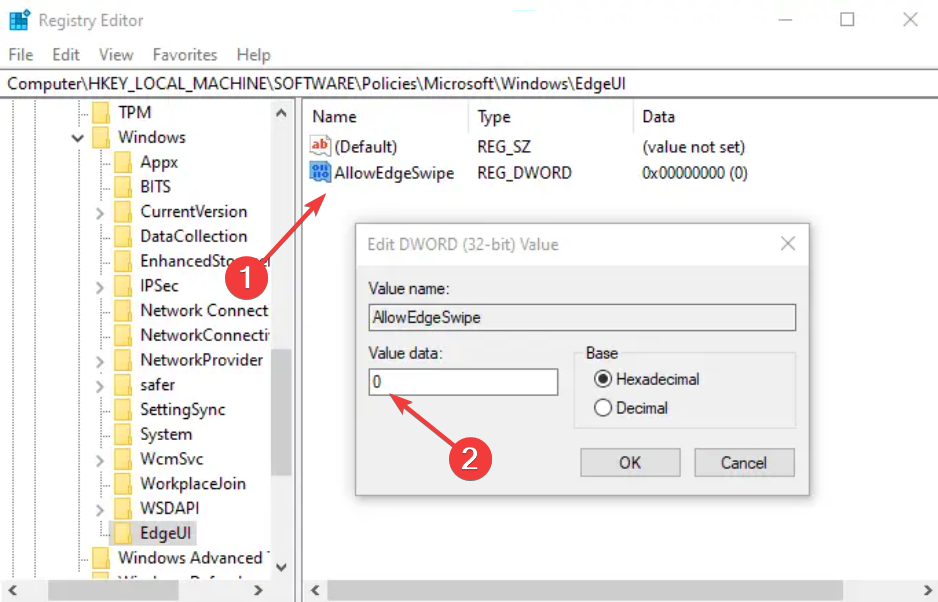Click the CurrentVersion folder icon

123,211
